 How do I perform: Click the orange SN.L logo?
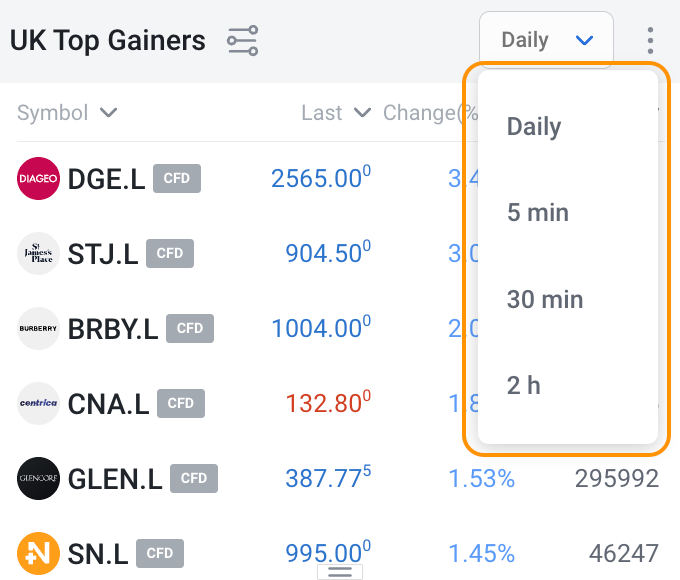39,552
